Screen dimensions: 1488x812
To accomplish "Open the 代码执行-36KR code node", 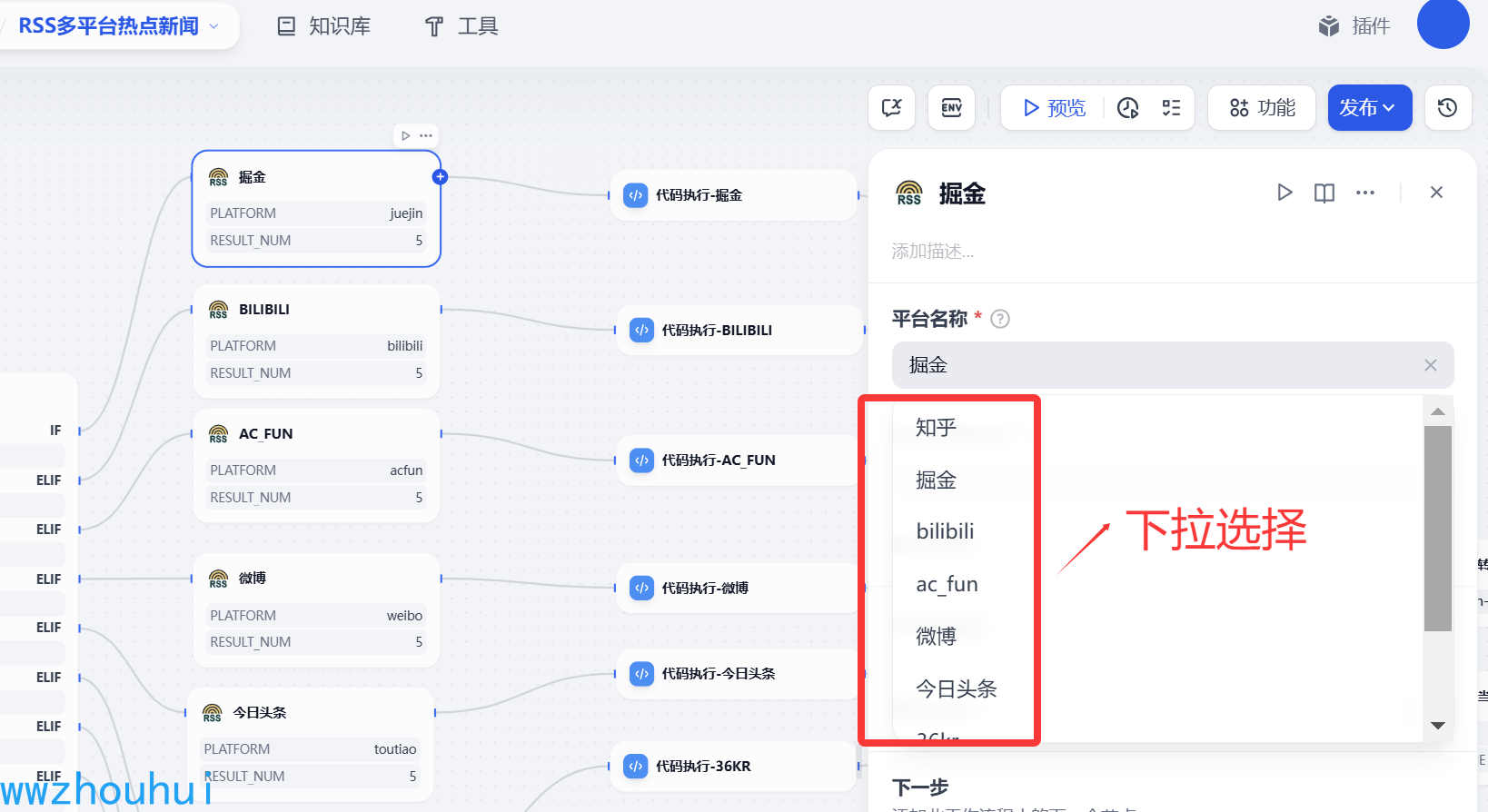I will point(734,767).
